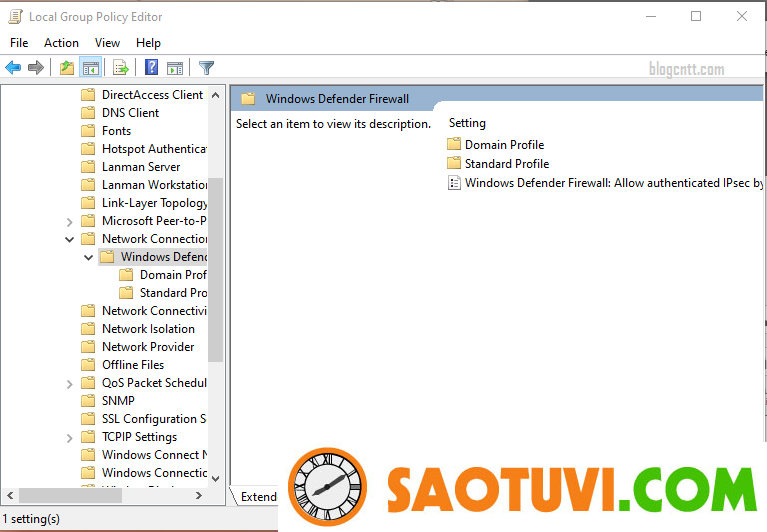Screen dimensions: 767x532
Task: Click the DNS Client folder icon
Action: click(88, 113)
